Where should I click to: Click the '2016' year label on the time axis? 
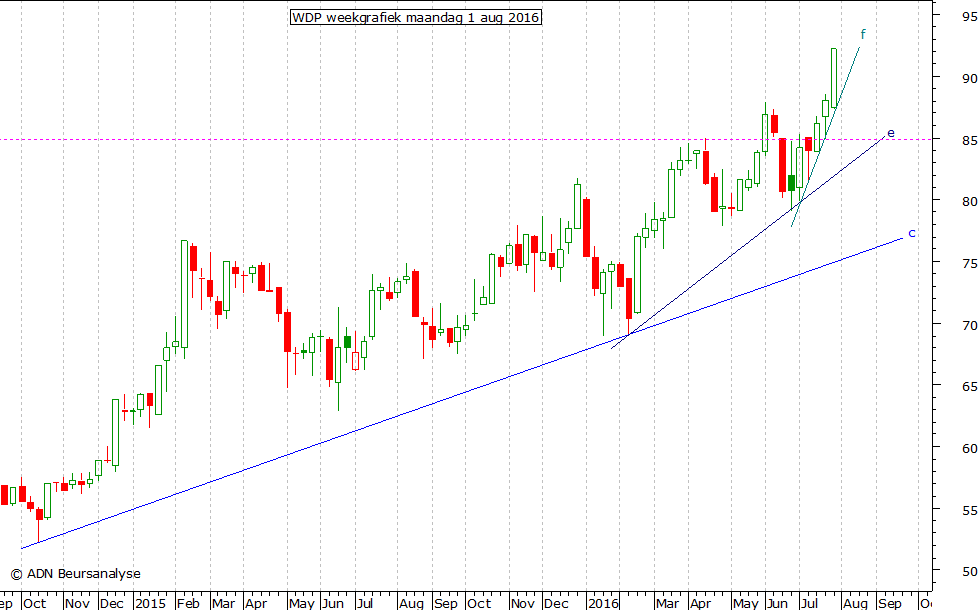click(604, 603)
